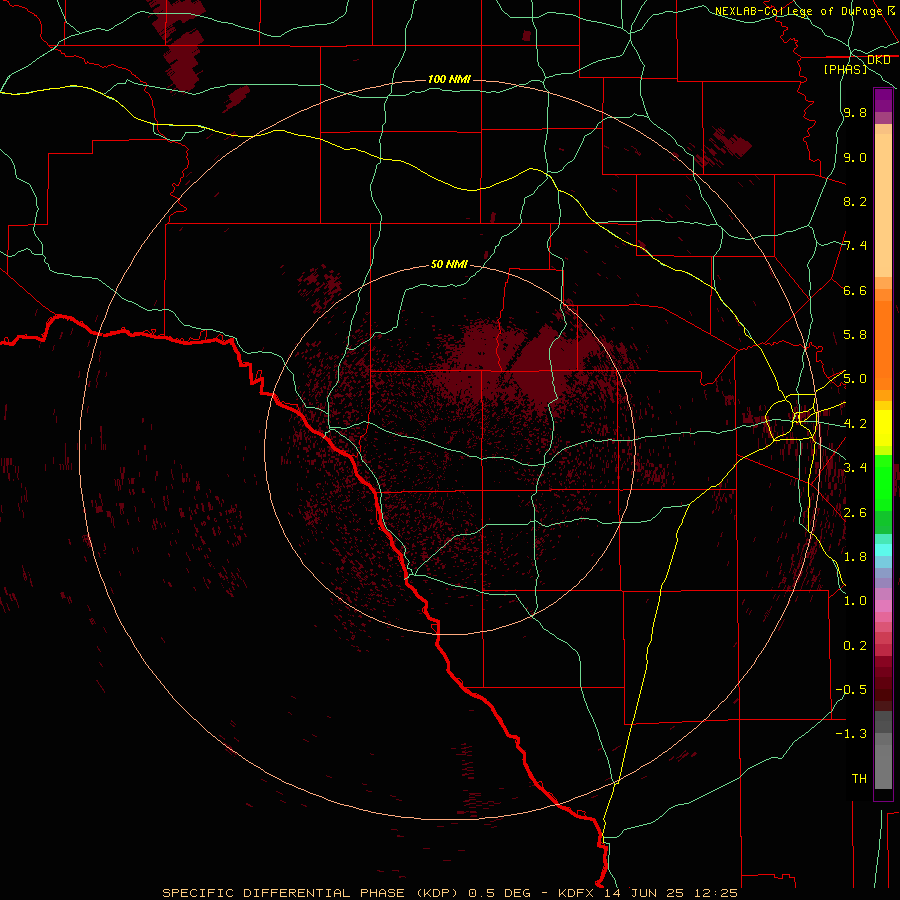900x900 pixels.
Task: Click the 50 NMI range ring label
Action: point(449,264)
